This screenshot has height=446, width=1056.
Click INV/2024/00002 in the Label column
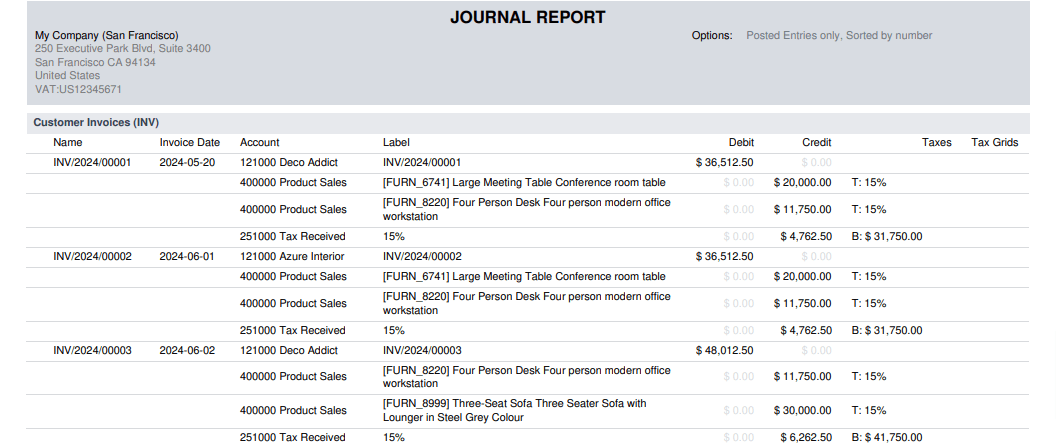tap(422, 256)
